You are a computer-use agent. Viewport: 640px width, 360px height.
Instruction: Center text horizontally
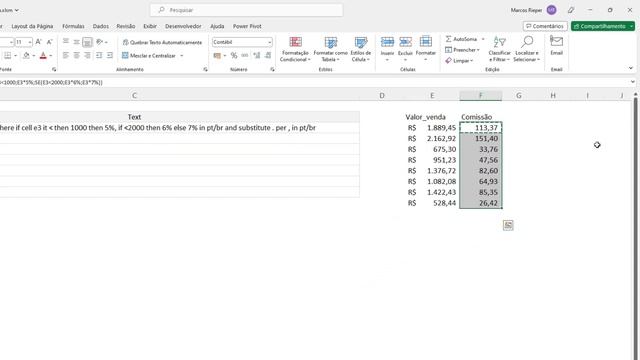pos(76,55)
